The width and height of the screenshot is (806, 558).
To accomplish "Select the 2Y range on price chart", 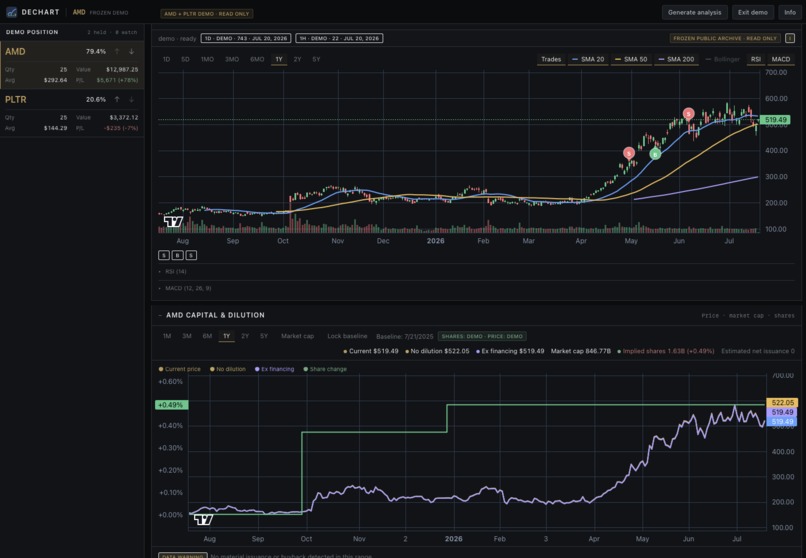I will coord(298,60).
